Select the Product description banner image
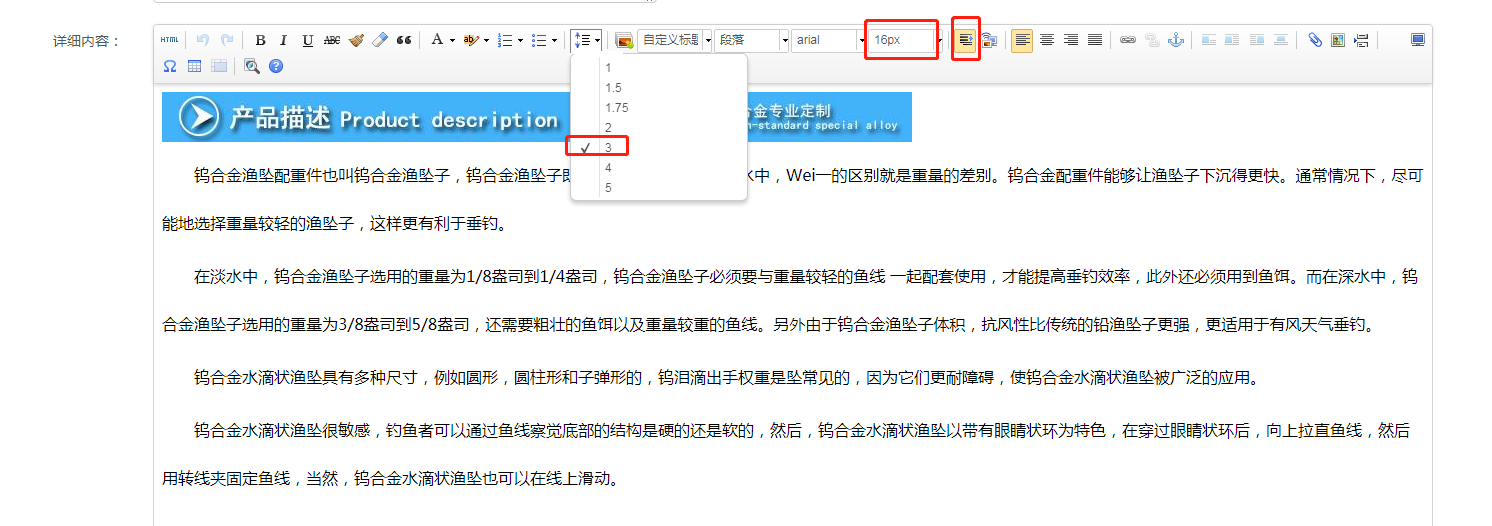 point(537,117)
